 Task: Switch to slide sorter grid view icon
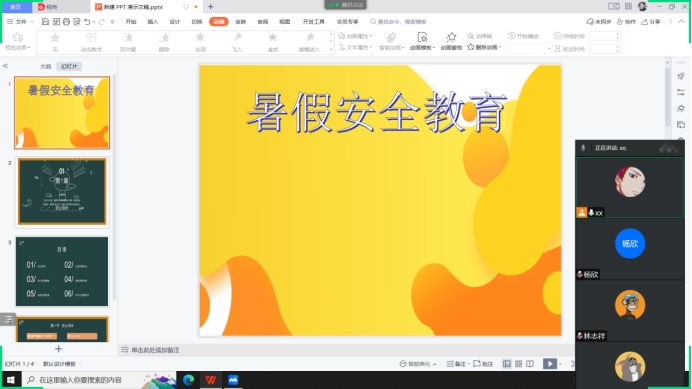tap(519, 364)
